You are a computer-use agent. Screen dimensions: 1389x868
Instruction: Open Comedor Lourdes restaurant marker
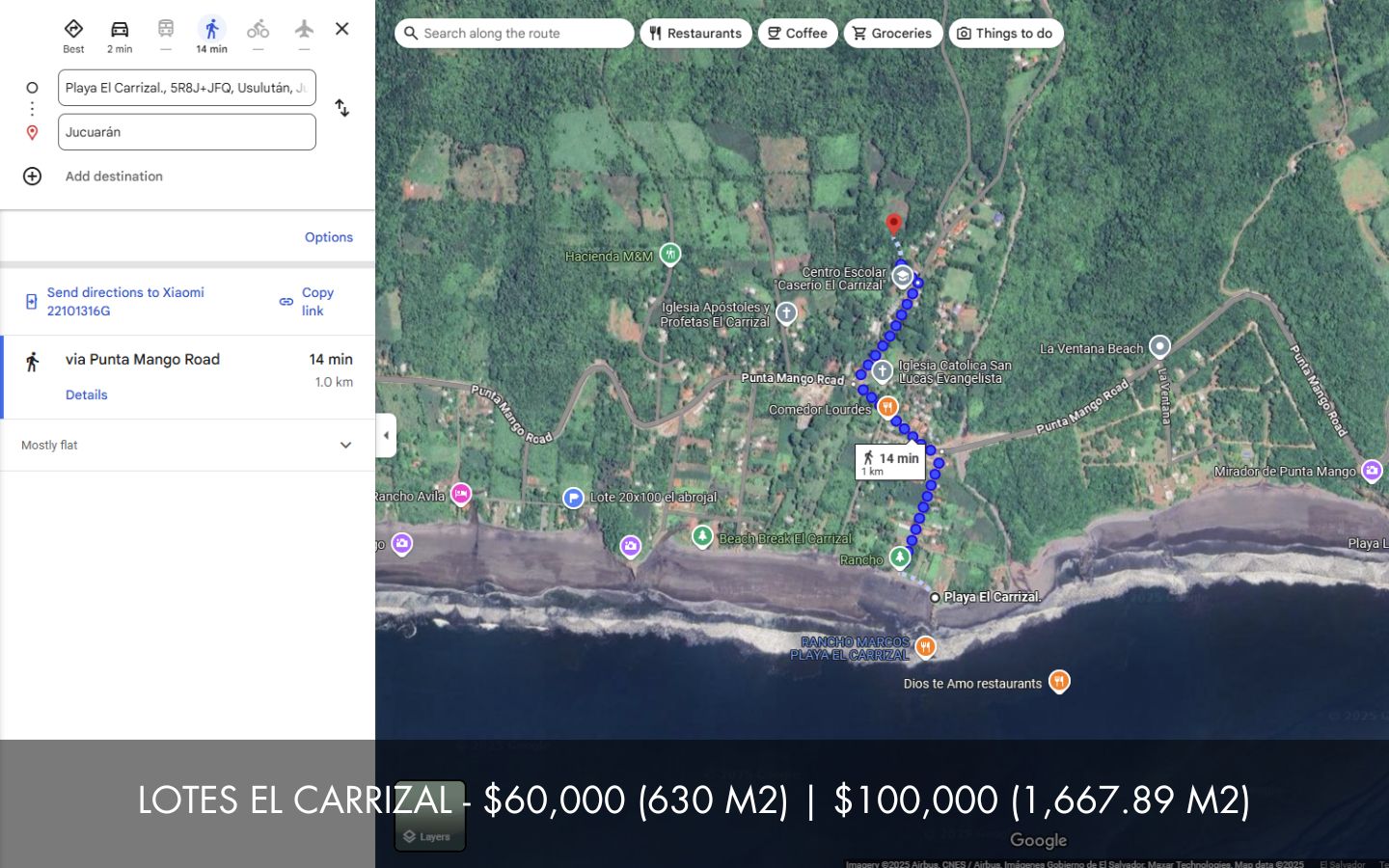[x=887, y=408]
